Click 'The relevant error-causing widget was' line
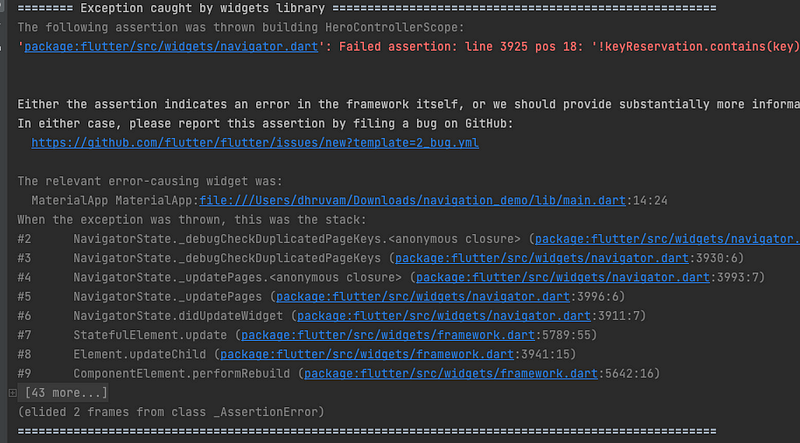 click(150, 181)
